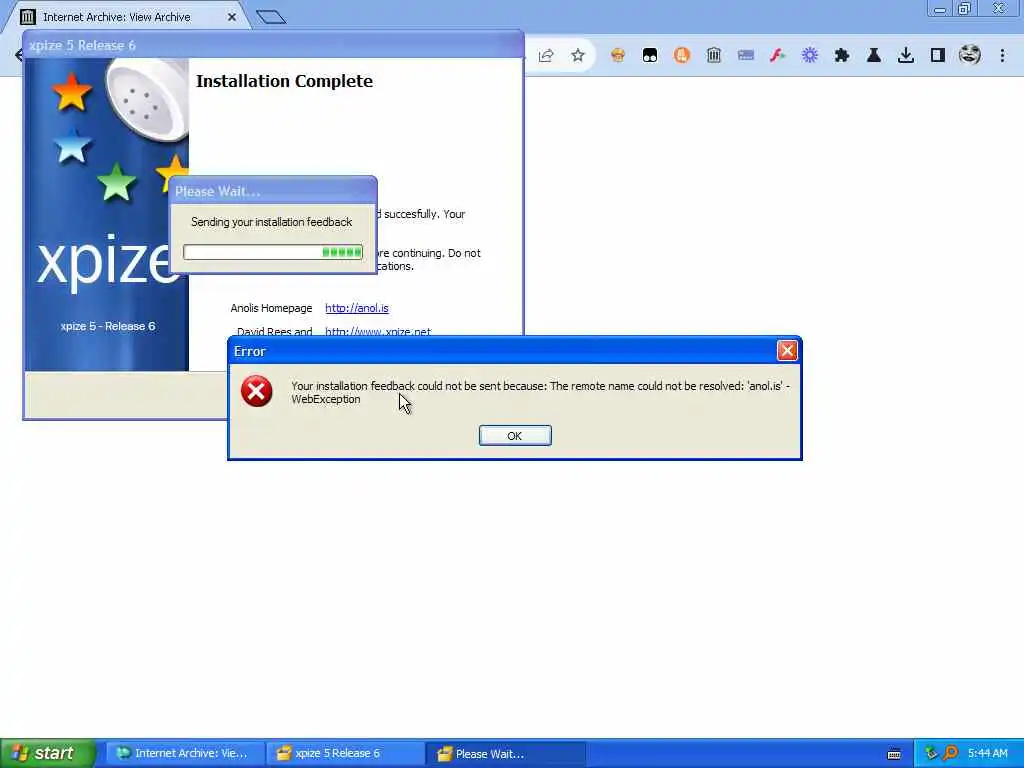
Task: Close the Internet Archive browser tab
Action: point(232,17)
